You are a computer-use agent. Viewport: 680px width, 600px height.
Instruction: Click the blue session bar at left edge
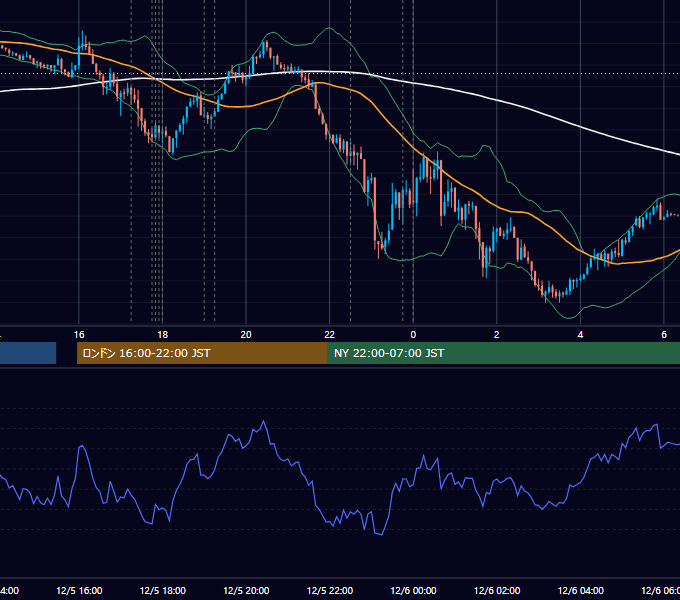[28, 353]
